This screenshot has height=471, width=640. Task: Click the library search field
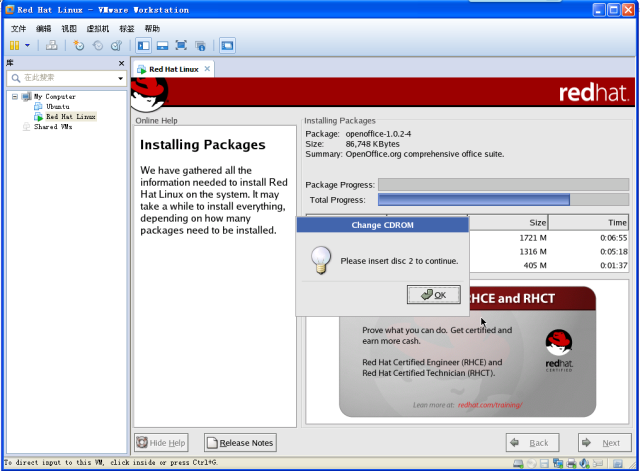(x=65, y=78)
